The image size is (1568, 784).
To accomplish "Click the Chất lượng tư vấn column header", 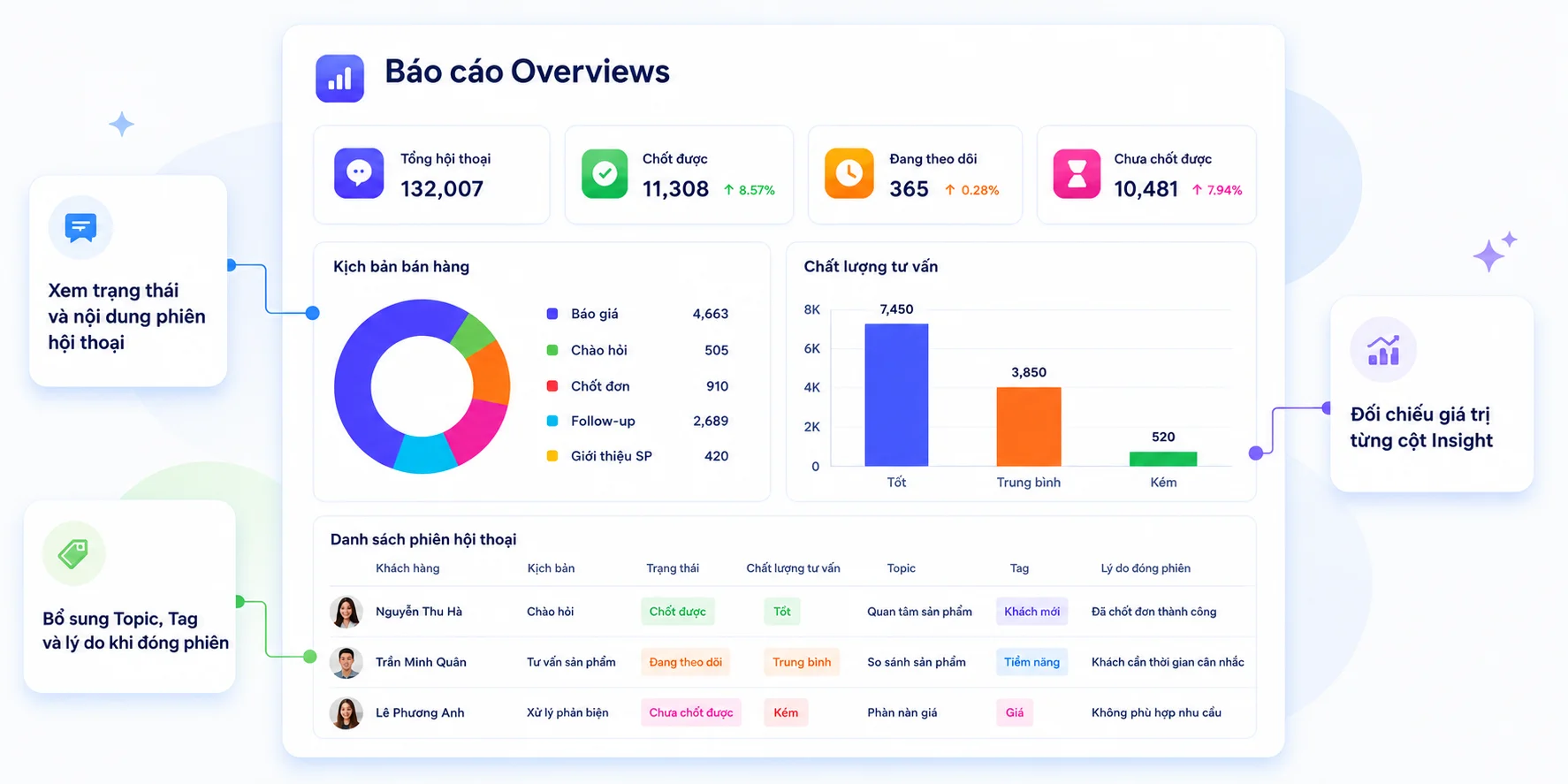I will point(793,568).
